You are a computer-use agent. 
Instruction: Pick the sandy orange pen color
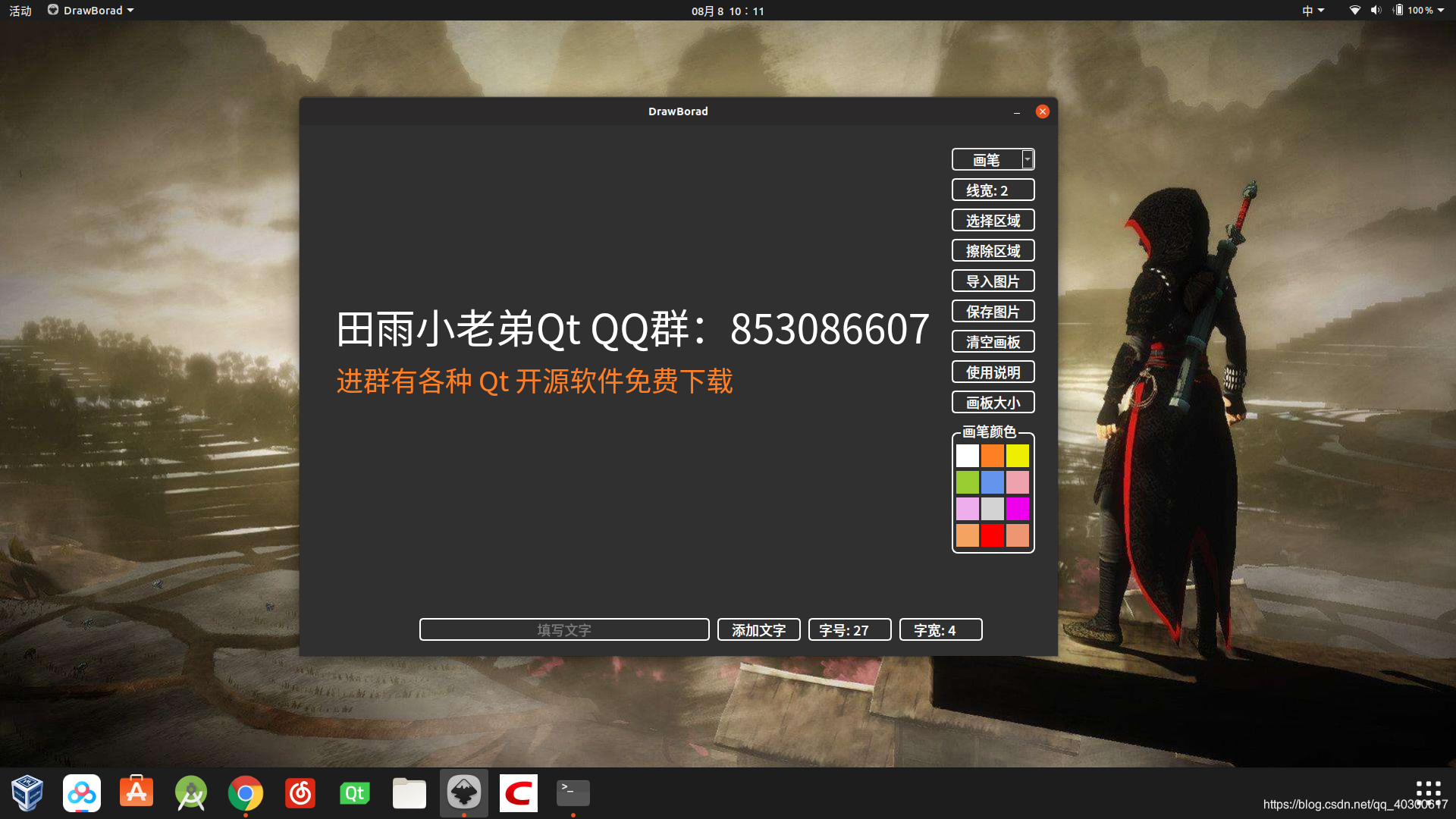pos(967,535)
